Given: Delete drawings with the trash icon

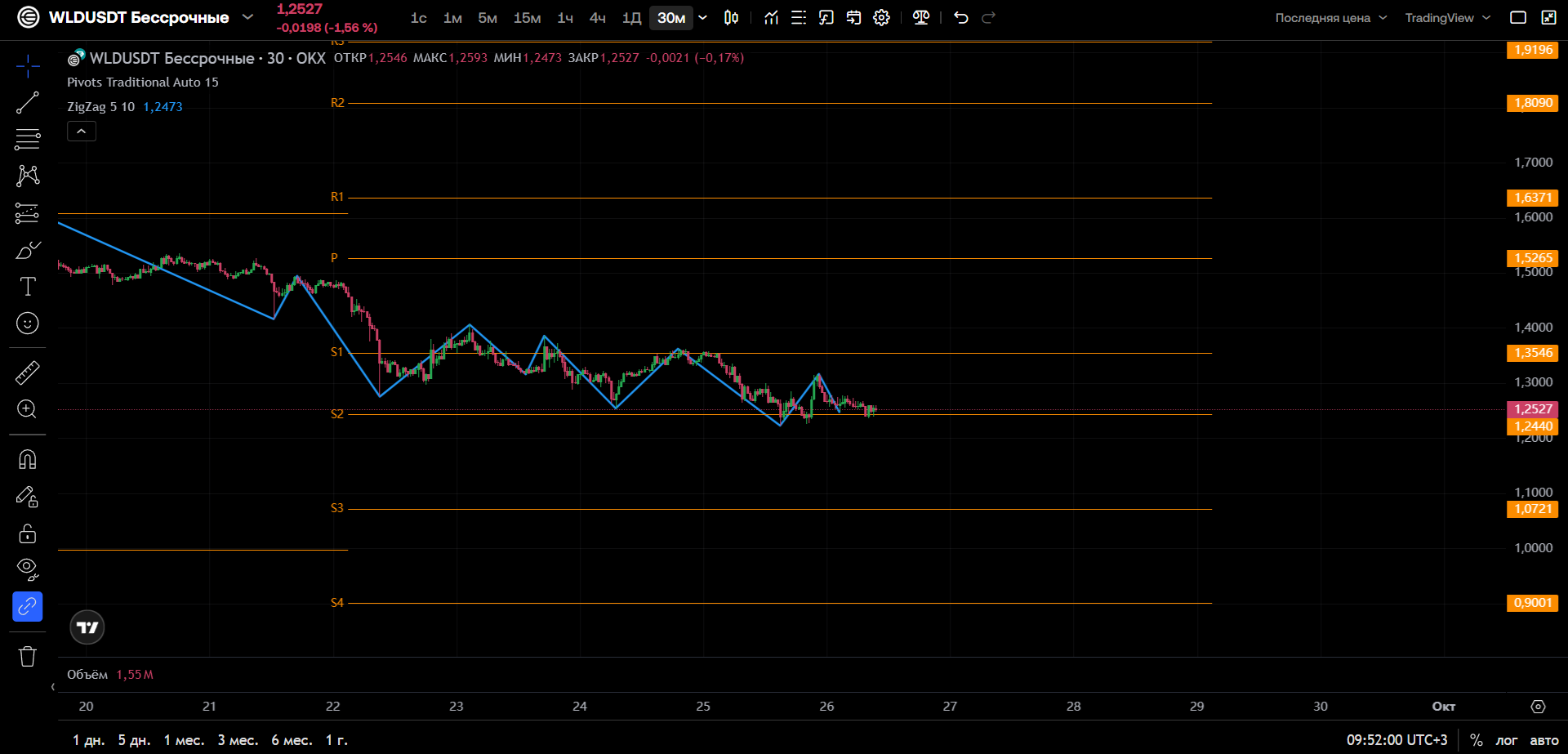Looking at the screenshot, I should [28, 656].
